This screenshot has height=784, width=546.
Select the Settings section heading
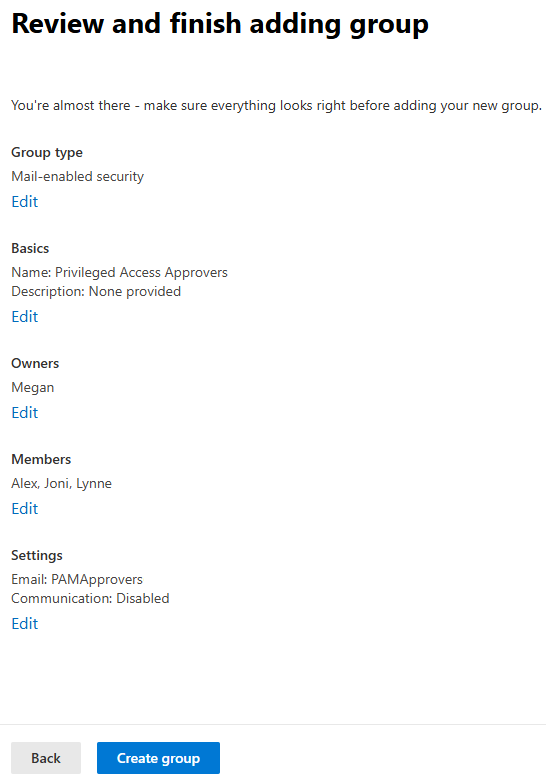[x=37, y=556]
